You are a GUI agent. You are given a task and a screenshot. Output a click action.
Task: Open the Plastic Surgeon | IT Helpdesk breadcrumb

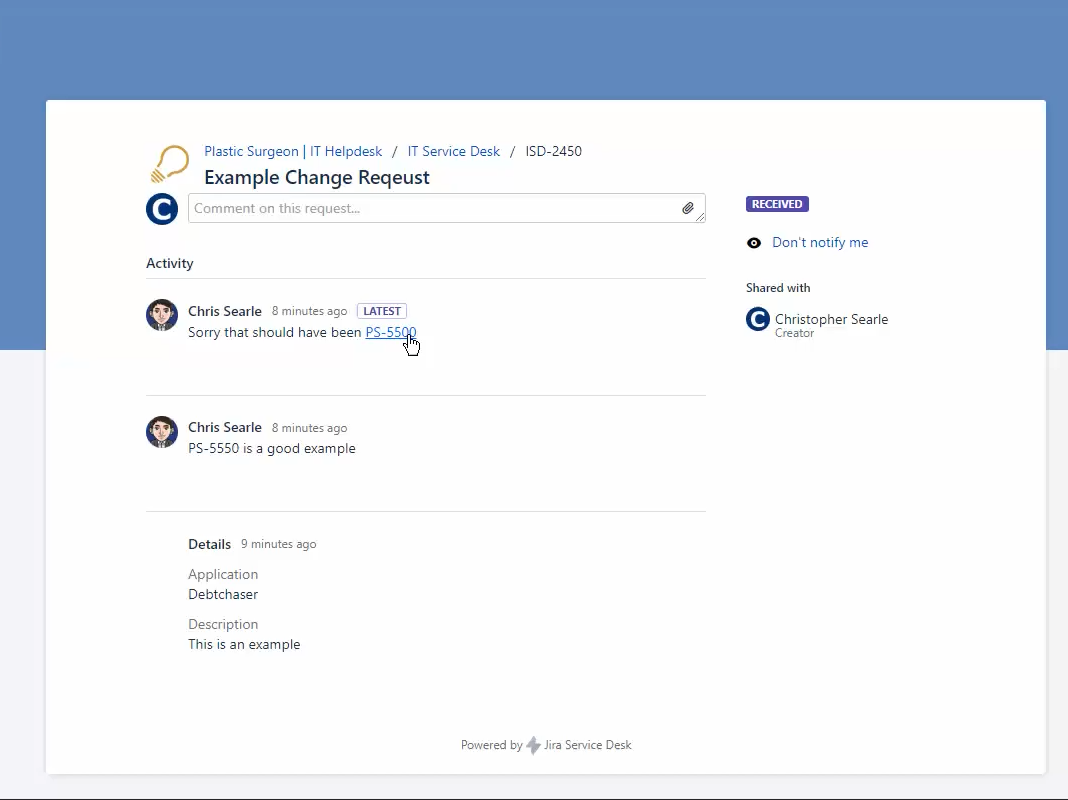click(x=293, y=151)
